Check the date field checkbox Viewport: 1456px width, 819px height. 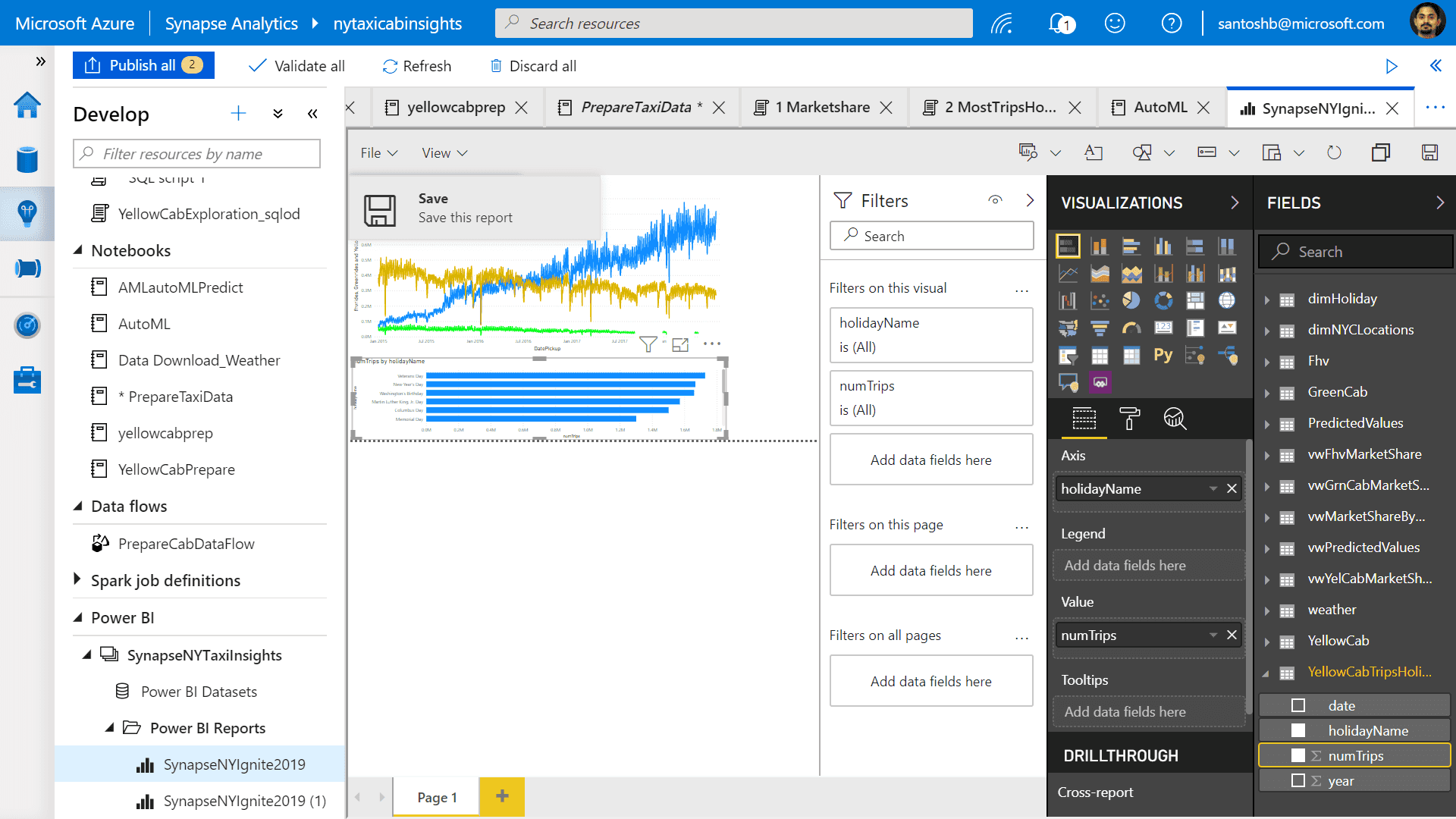coord(1298,706)
